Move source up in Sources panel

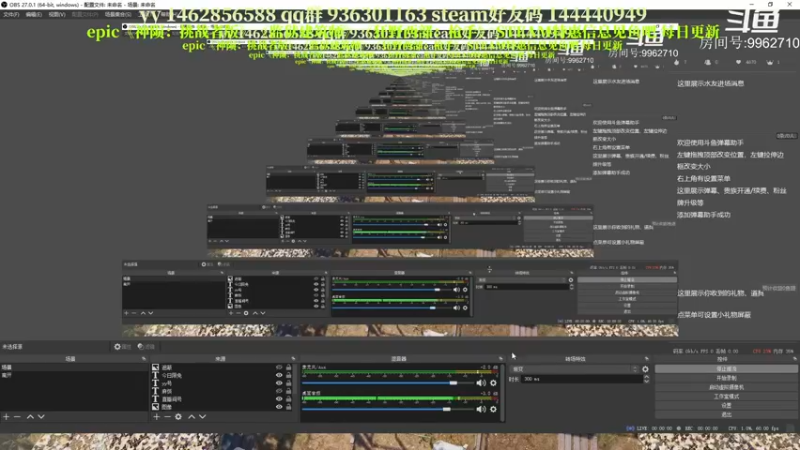coord(191,417)
